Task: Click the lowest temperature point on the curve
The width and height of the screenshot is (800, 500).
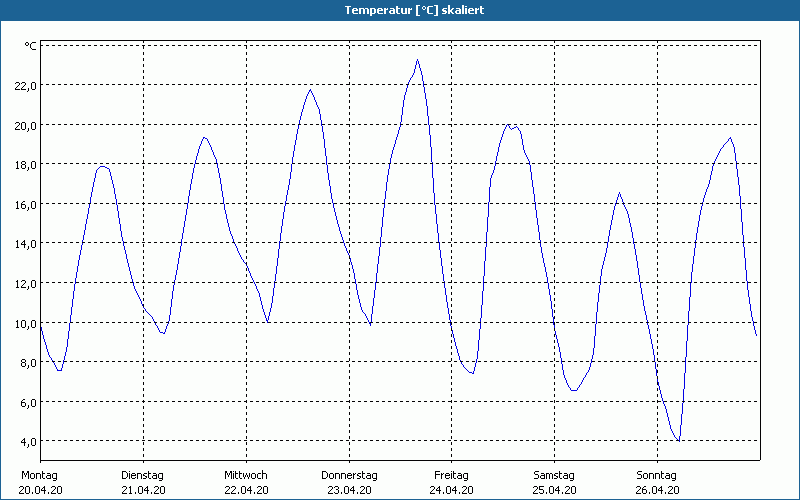Action: [679, 440]
